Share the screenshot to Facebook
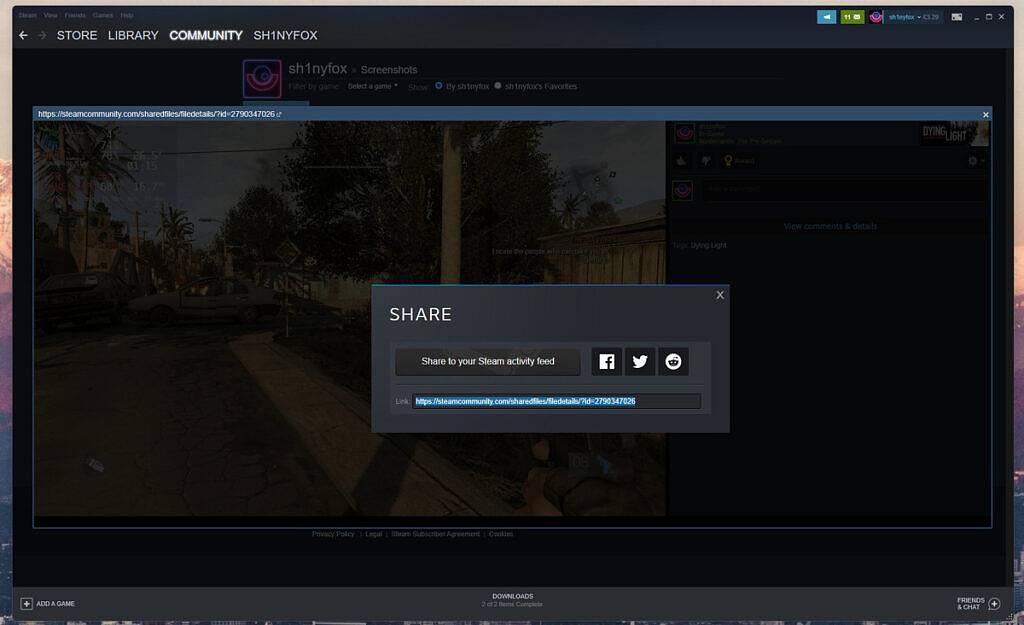1024x625 pixels. pyautogui.click(x=606, y=361)
